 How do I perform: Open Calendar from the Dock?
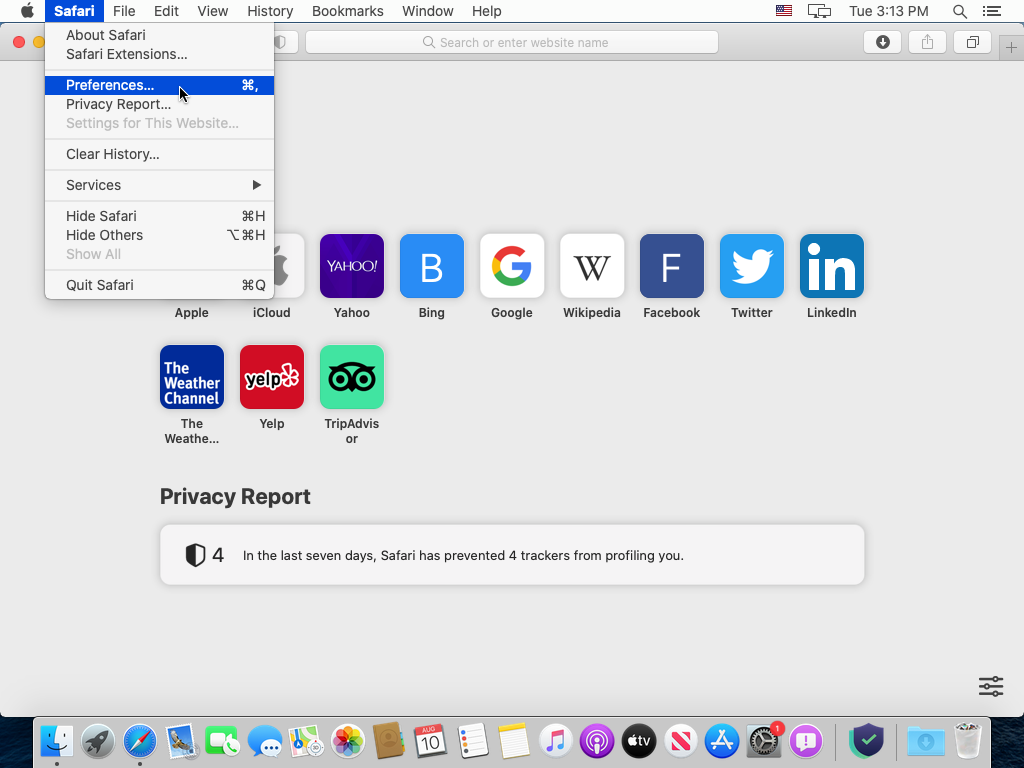coord(430,741)
